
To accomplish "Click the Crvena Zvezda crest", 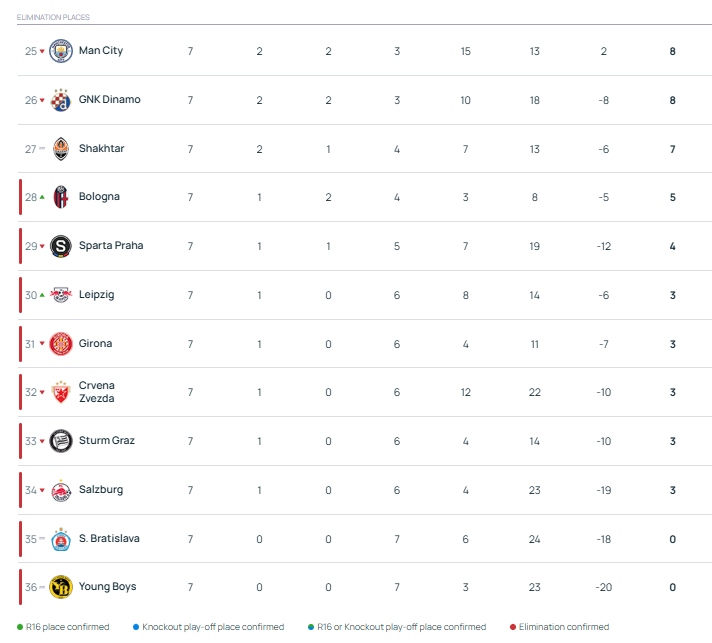I will tap(60, 392).
